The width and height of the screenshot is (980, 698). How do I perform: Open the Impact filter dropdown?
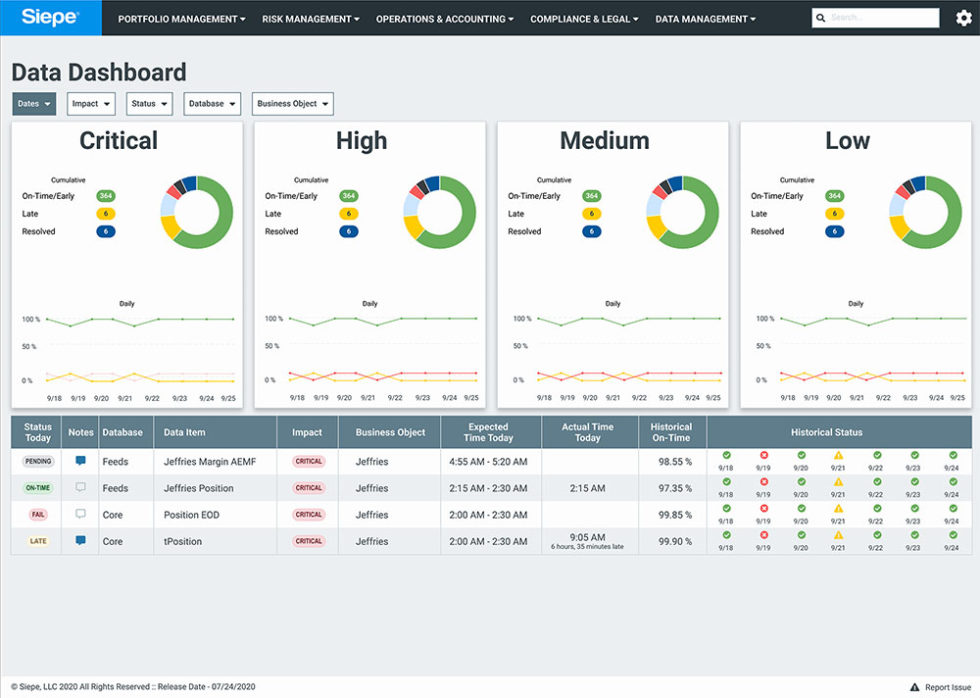click(90, 103)
